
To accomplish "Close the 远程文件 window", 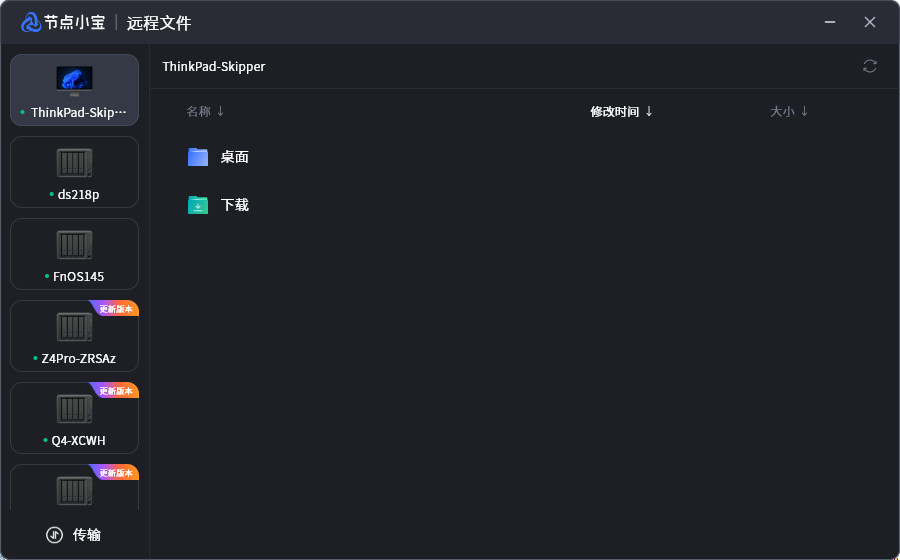I will [x=870, y=22].
